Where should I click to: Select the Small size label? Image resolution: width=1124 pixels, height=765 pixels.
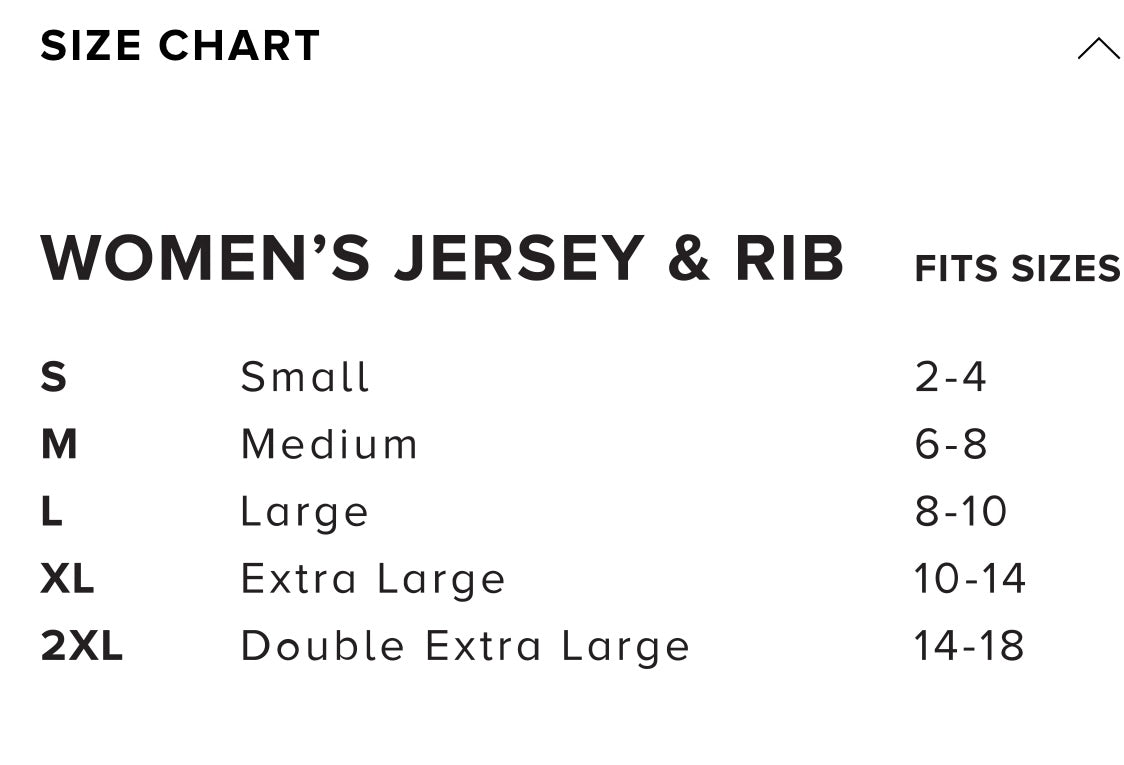305,378
